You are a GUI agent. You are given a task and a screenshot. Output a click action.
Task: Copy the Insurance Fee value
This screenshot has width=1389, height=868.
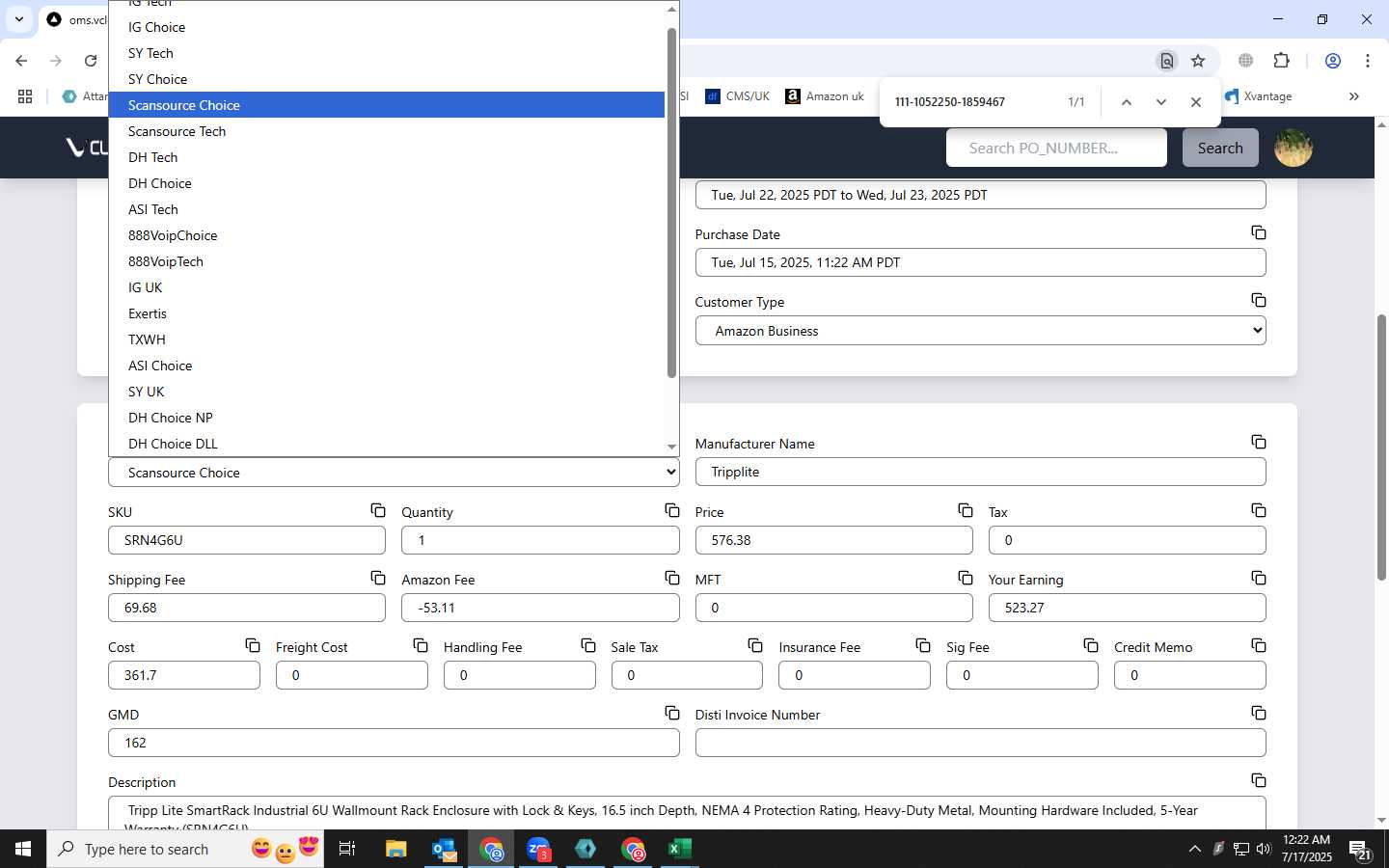point(923,645)
